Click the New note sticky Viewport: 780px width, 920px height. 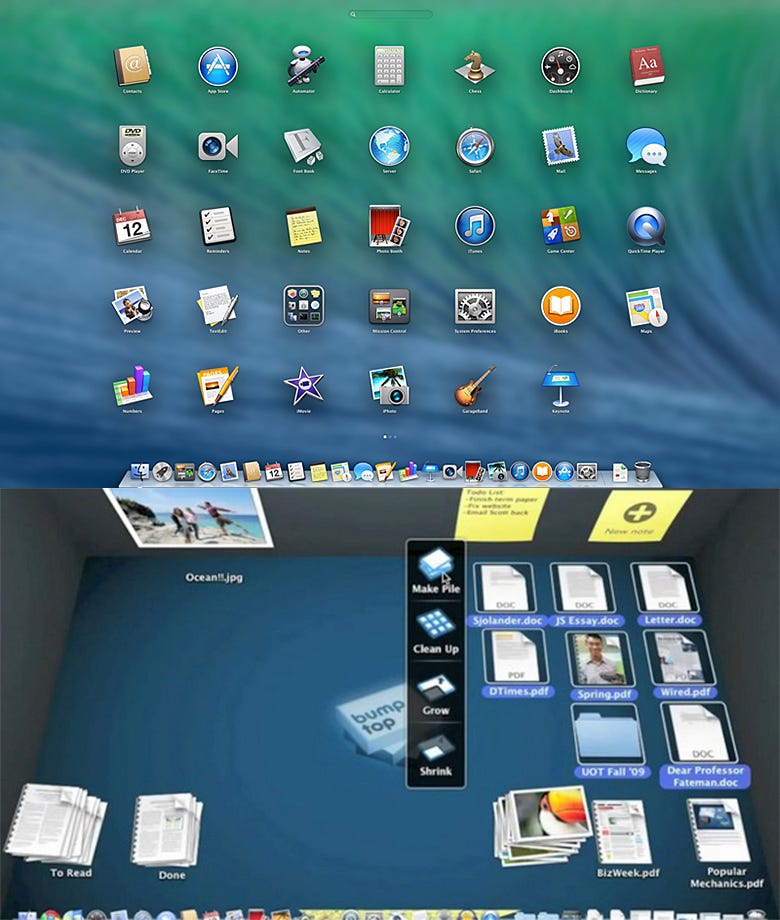coord(640,516)
